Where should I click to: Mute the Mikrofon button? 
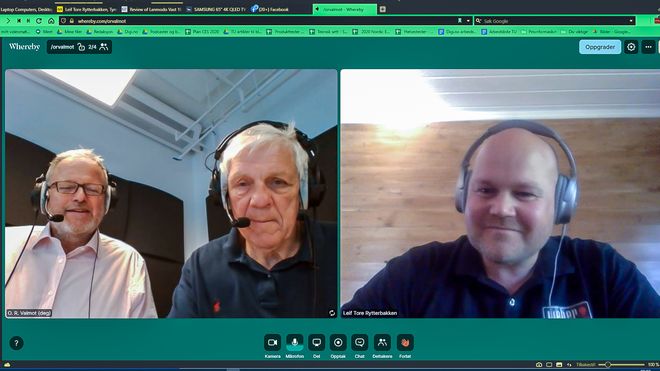(x=295, y=342)
